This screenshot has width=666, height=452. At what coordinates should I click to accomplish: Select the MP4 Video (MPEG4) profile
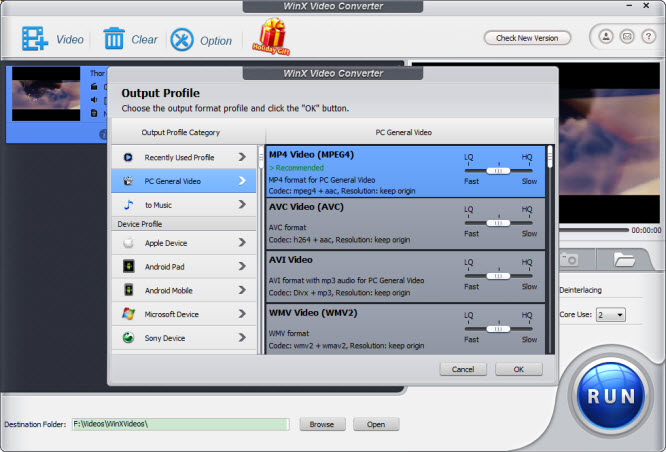(x=405, y=172)
